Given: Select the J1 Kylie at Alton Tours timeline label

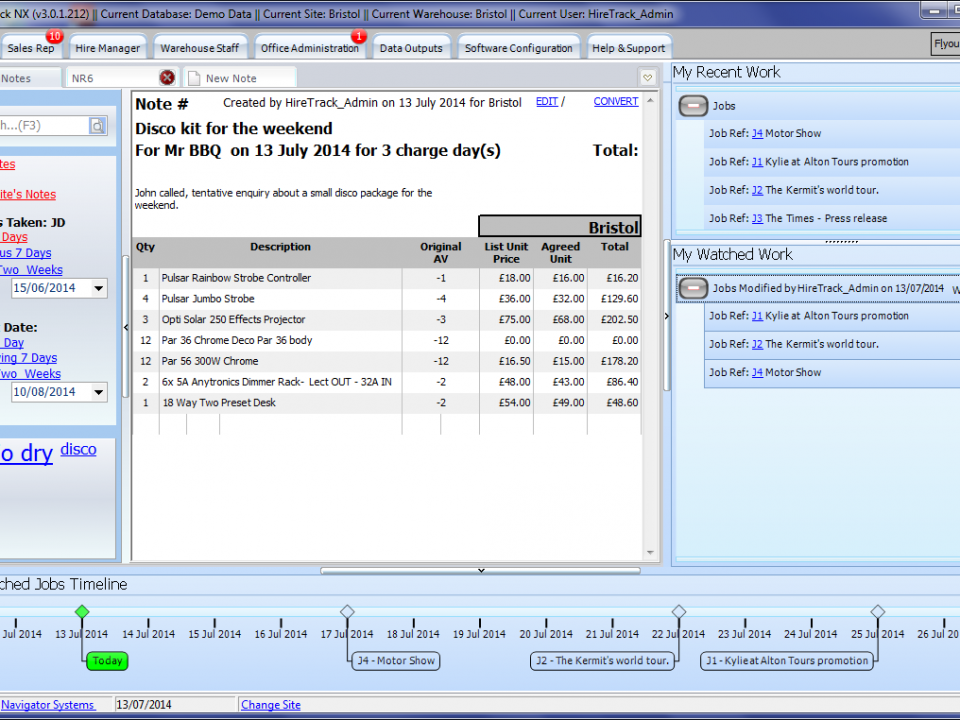Looking at the screenshot, I should [787, 661].
